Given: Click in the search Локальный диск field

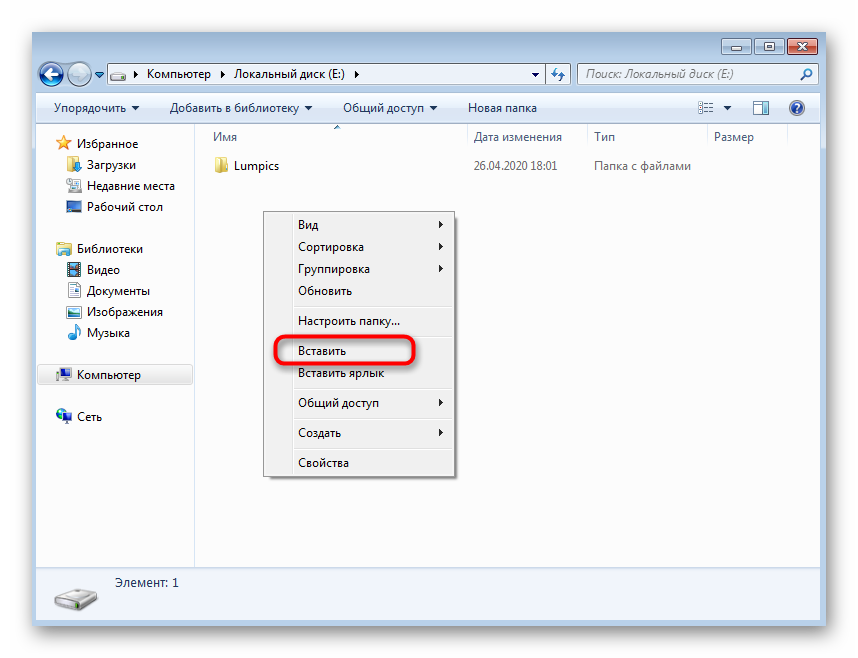Looking at the screenshot, I should pyautogui.click(x=688, y=74).
